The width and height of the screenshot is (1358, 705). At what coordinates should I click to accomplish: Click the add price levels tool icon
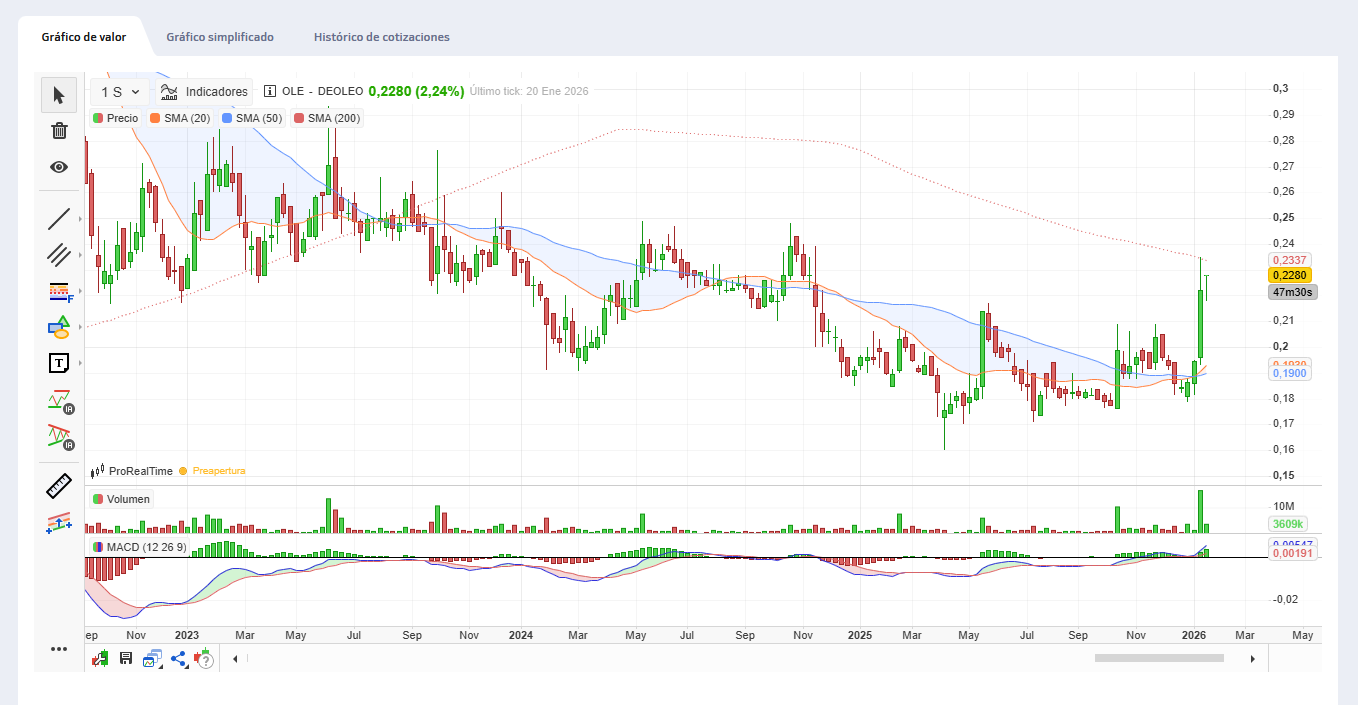59,523
